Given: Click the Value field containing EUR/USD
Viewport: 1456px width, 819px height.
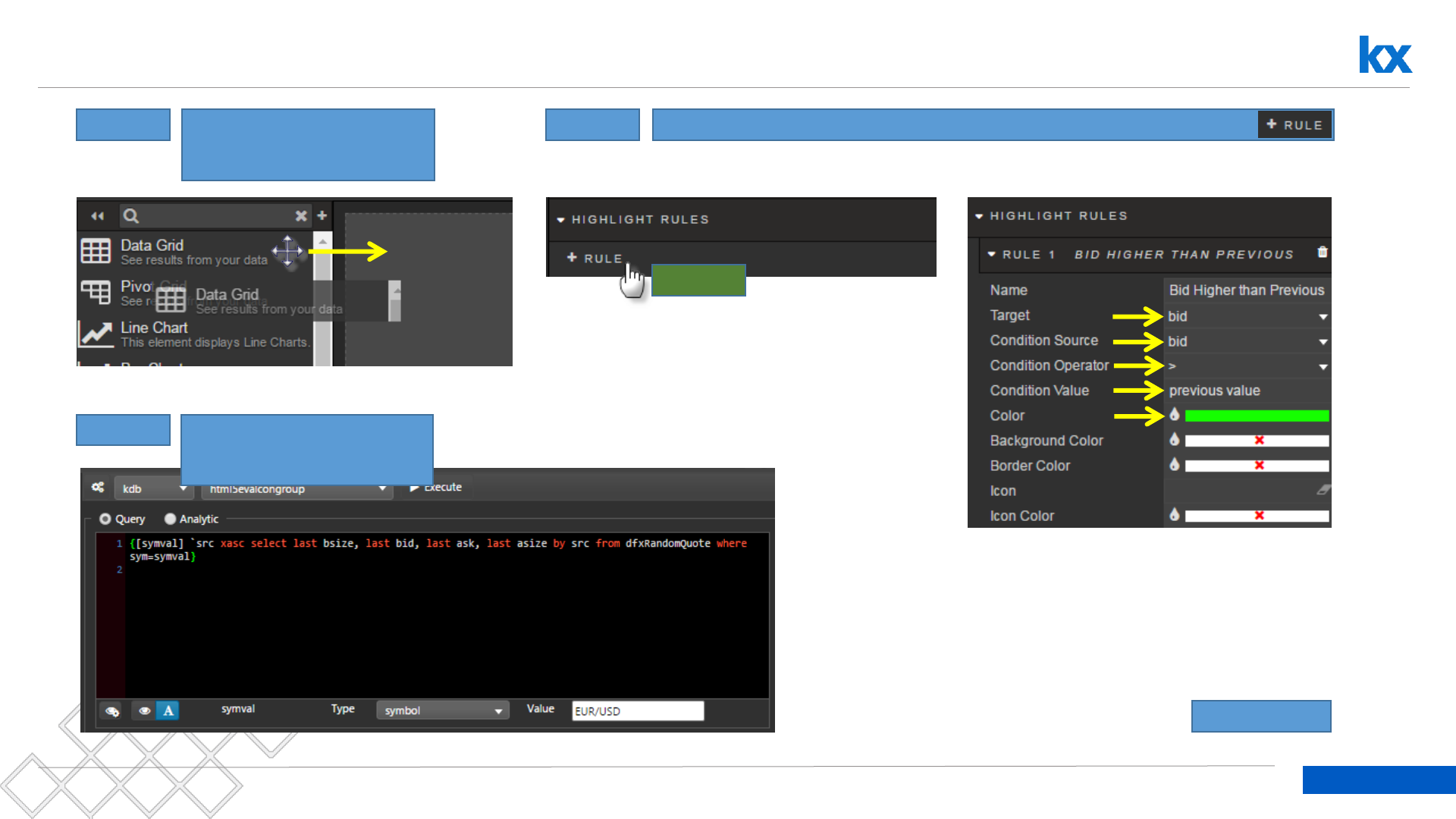Looking at the screenshot, I should point(637,711).
